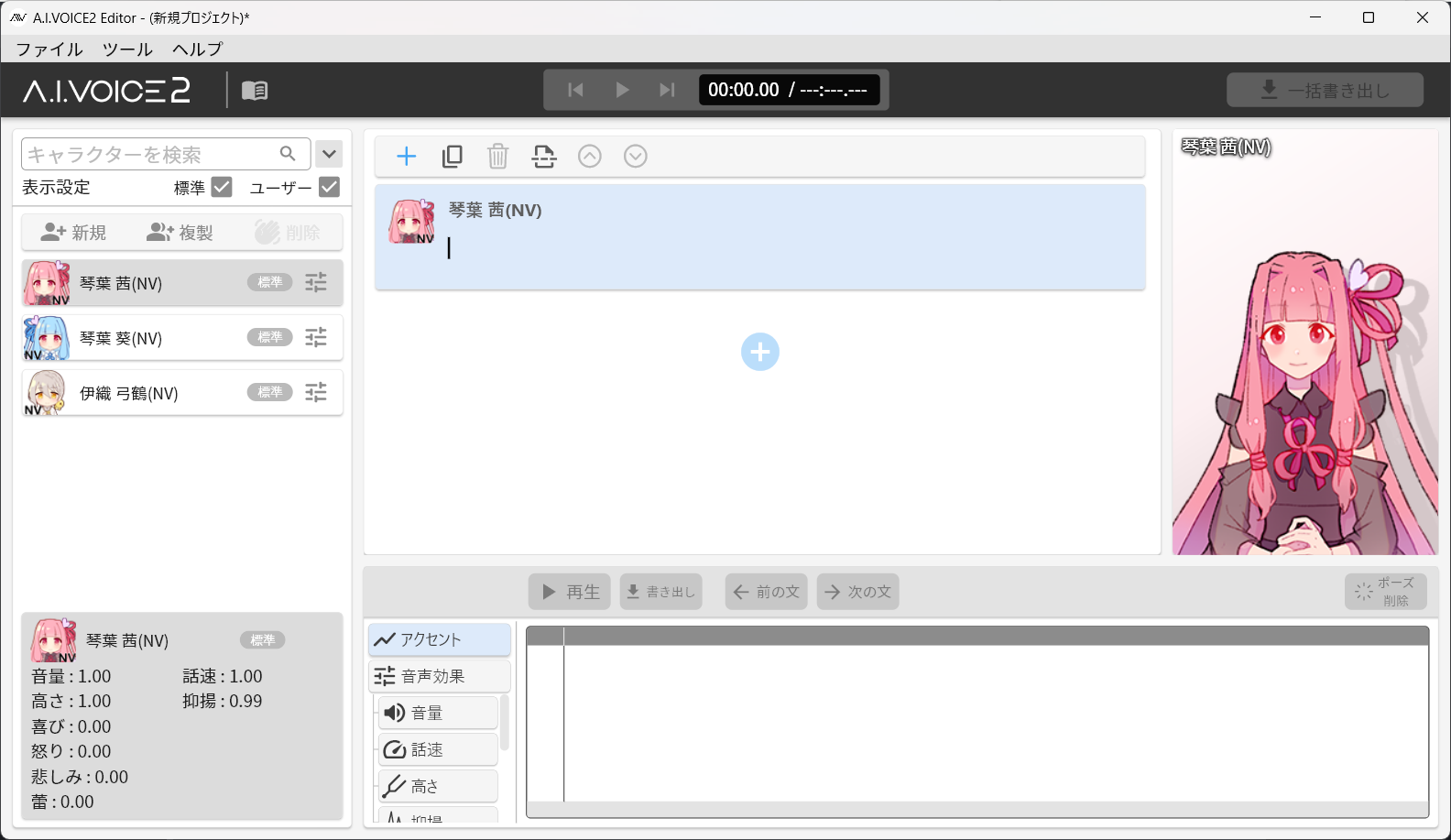Click the 琴葉 葵(NV) avatar in list
Screen dimensions: 1451x840
point(47,338)
